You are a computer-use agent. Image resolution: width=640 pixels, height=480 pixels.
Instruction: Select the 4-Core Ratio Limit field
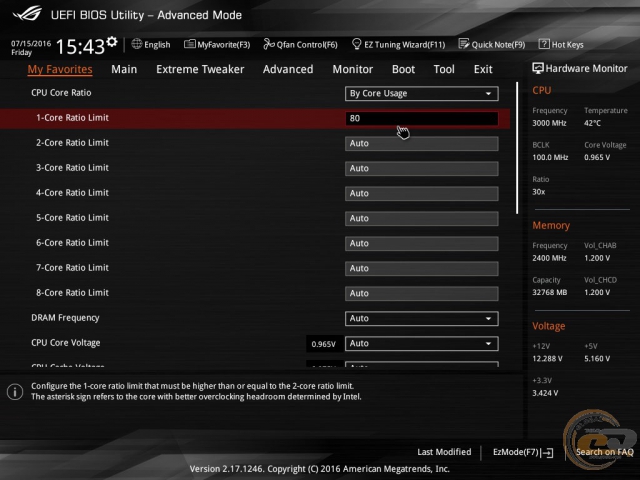(x=422, y=193)
